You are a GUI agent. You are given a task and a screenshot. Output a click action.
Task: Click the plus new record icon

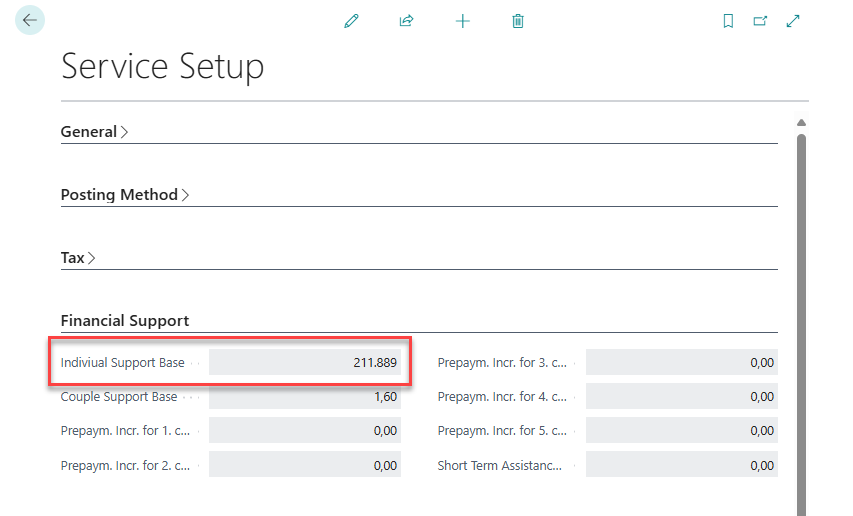(x=462, y=21)
